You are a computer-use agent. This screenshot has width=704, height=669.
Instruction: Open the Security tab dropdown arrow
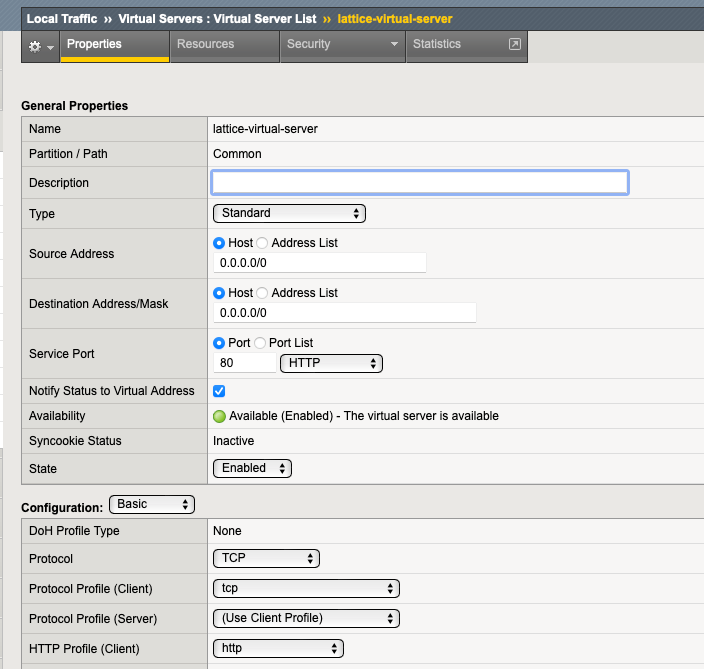tap(394, 45)
